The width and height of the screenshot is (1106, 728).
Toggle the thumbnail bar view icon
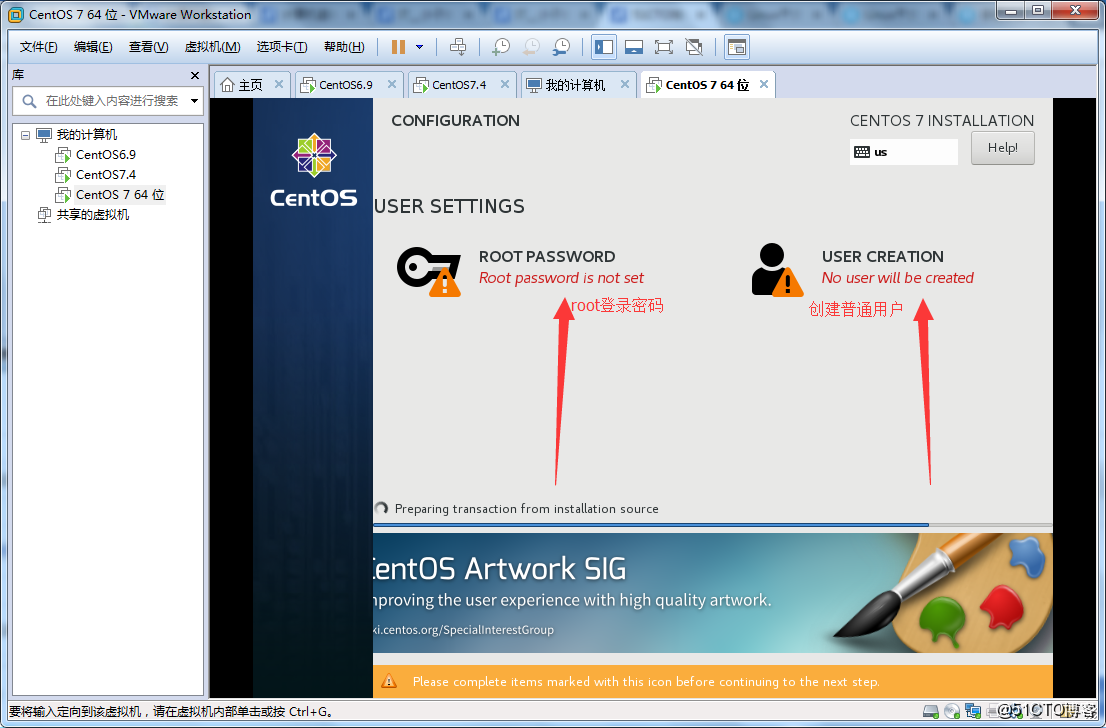point(633,47)
